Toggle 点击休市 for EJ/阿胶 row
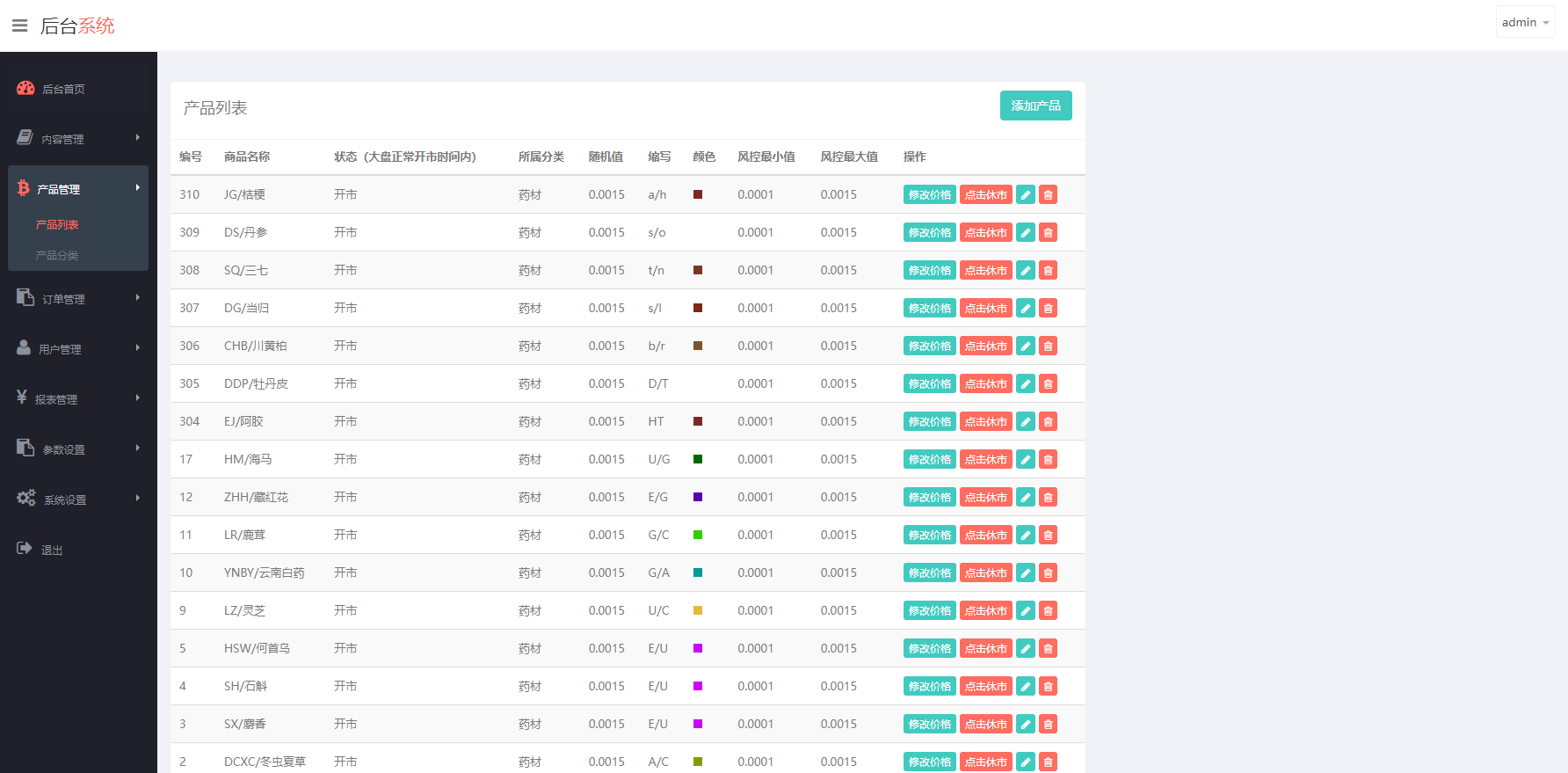 coord(985,421)
